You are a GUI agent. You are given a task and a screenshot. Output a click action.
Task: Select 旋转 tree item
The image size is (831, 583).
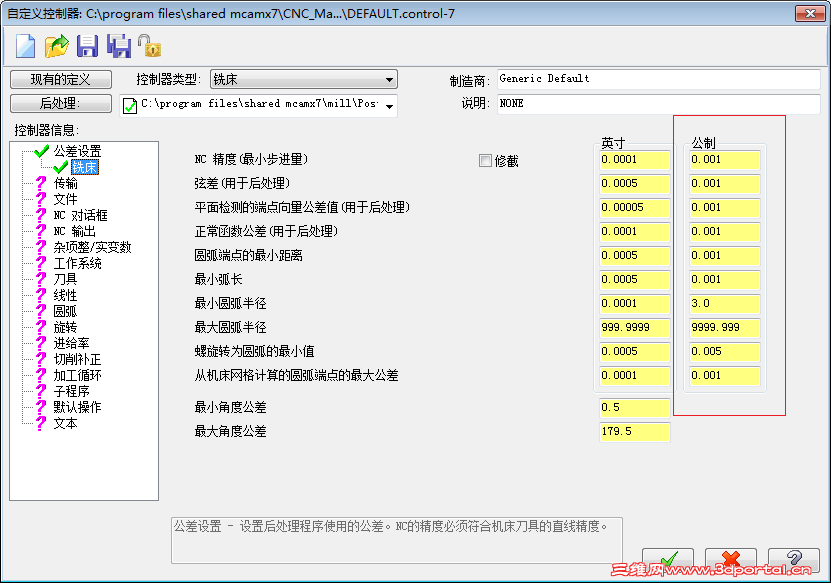pyautogui.click(x=66, y=327)
